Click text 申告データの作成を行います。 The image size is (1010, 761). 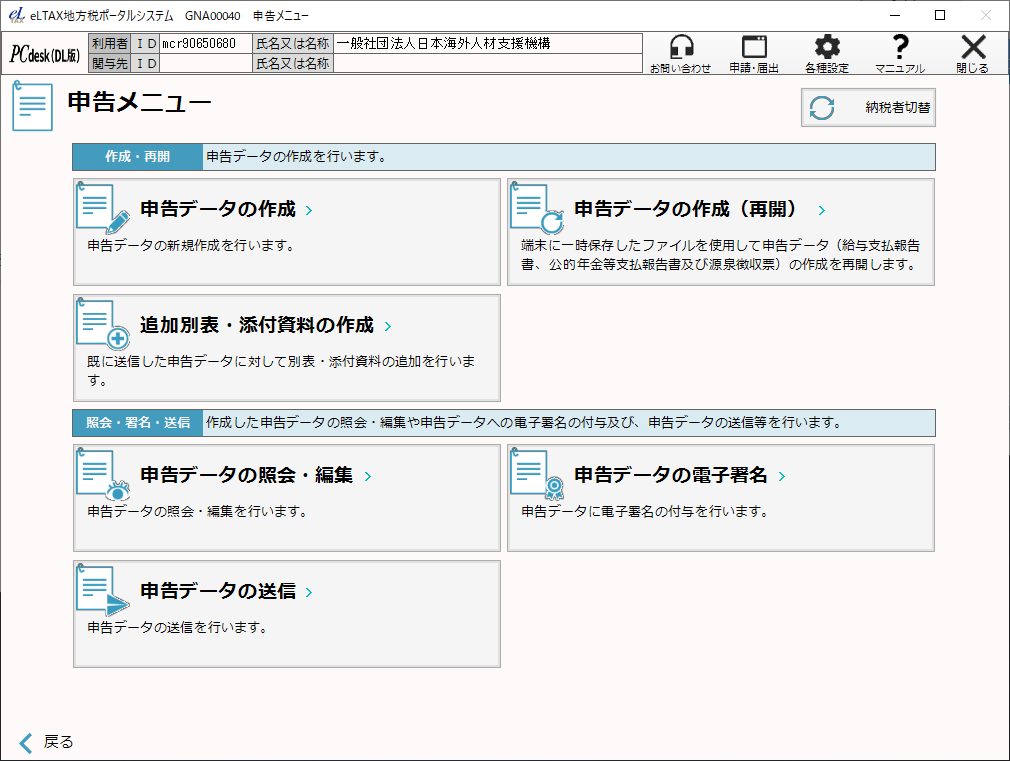[x=297, y=157]
